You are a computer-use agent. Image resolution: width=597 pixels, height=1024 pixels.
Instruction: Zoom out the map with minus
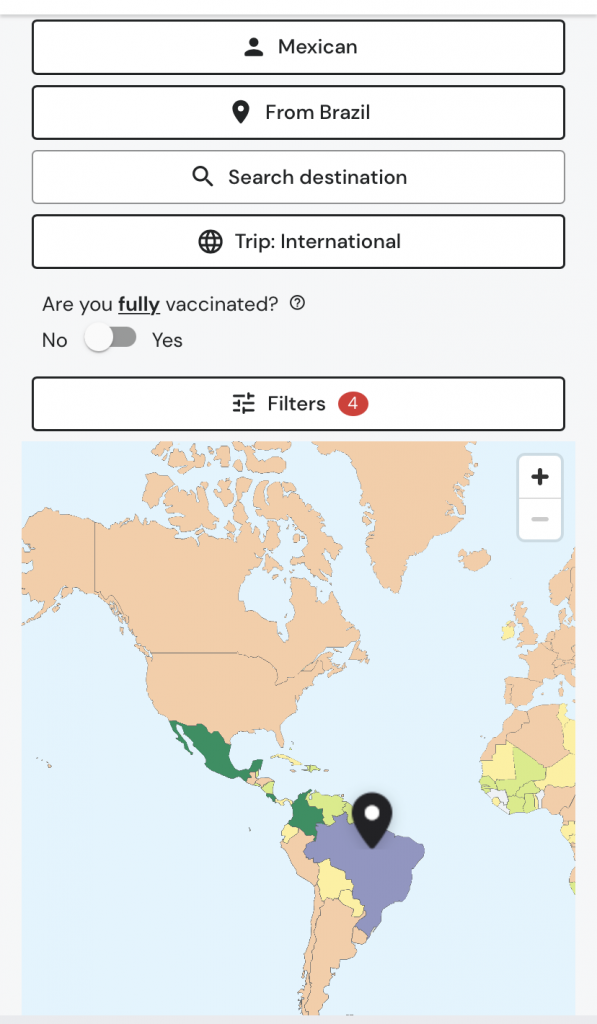coord(540,519)
